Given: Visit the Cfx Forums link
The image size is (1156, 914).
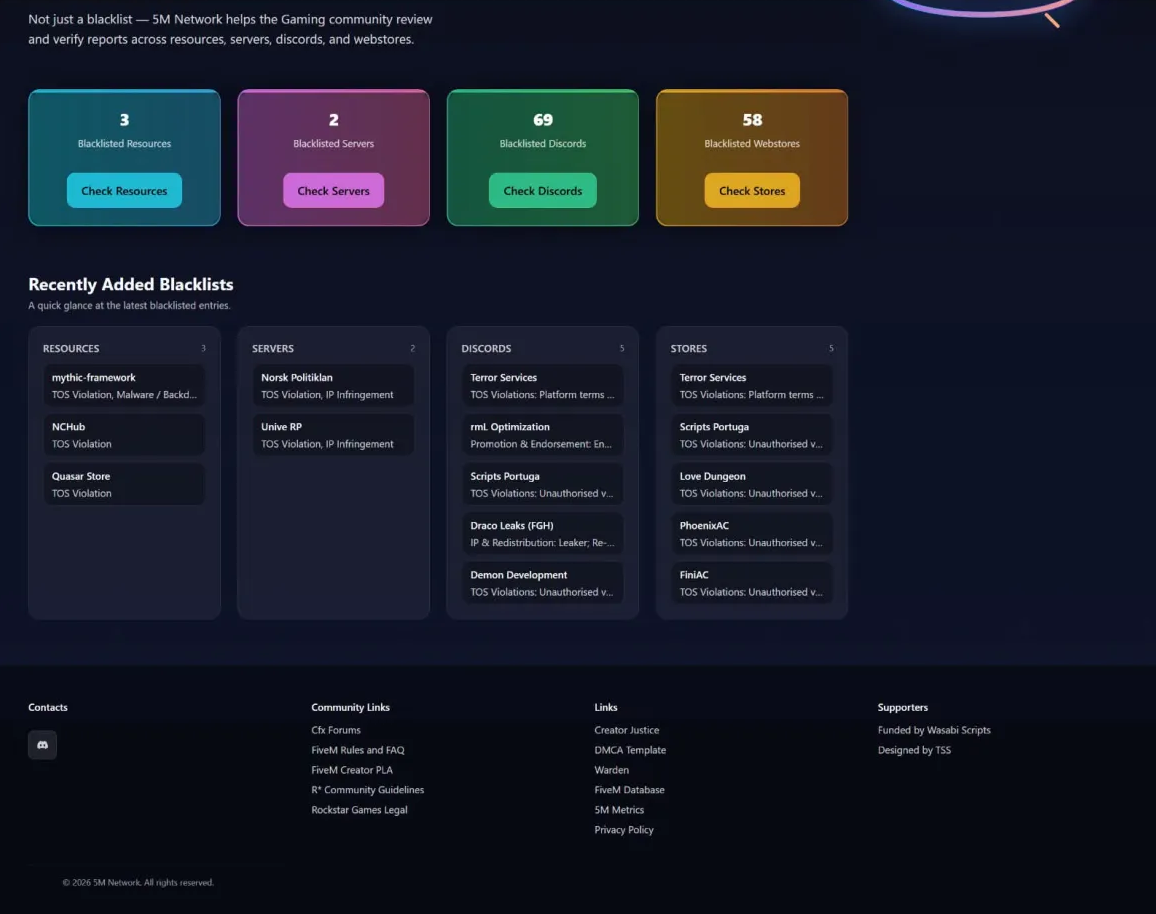Looking at the screenshot, I should (335, 730).
